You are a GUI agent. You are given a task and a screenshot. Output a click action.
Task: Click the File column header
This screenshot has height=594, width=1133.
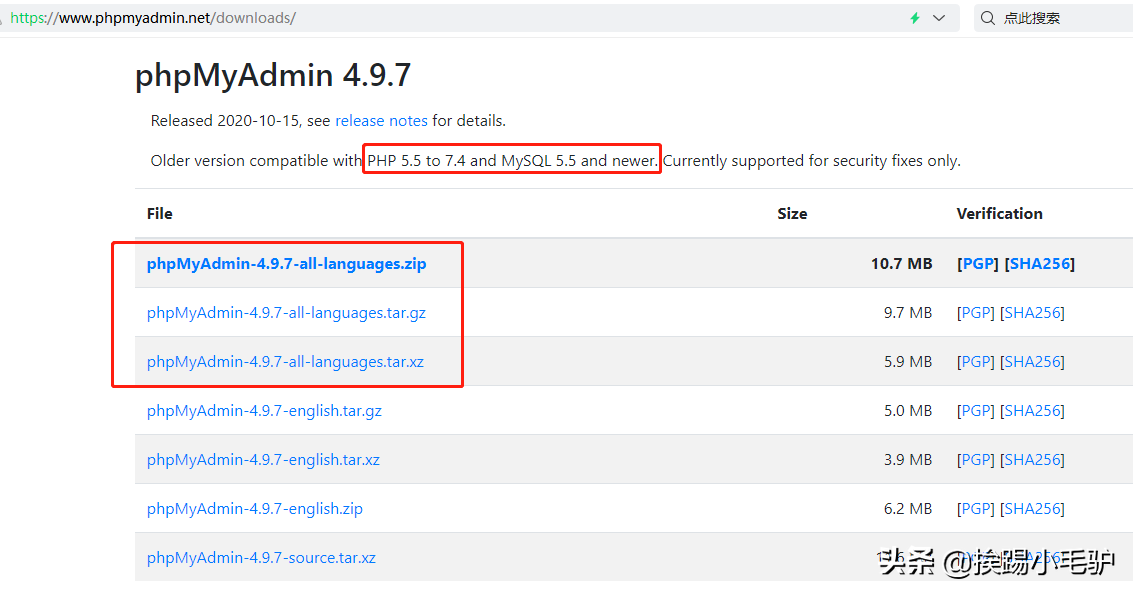(160, 214)
